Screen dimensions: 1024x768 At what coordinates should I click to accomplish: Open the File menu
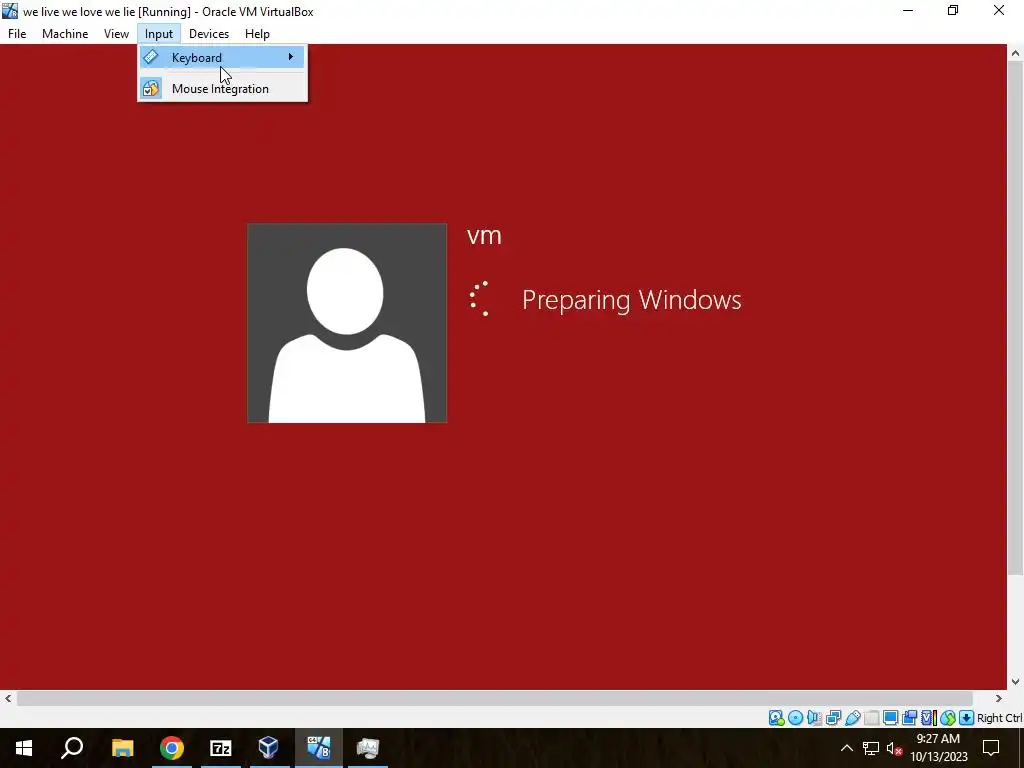click(17, 34)
